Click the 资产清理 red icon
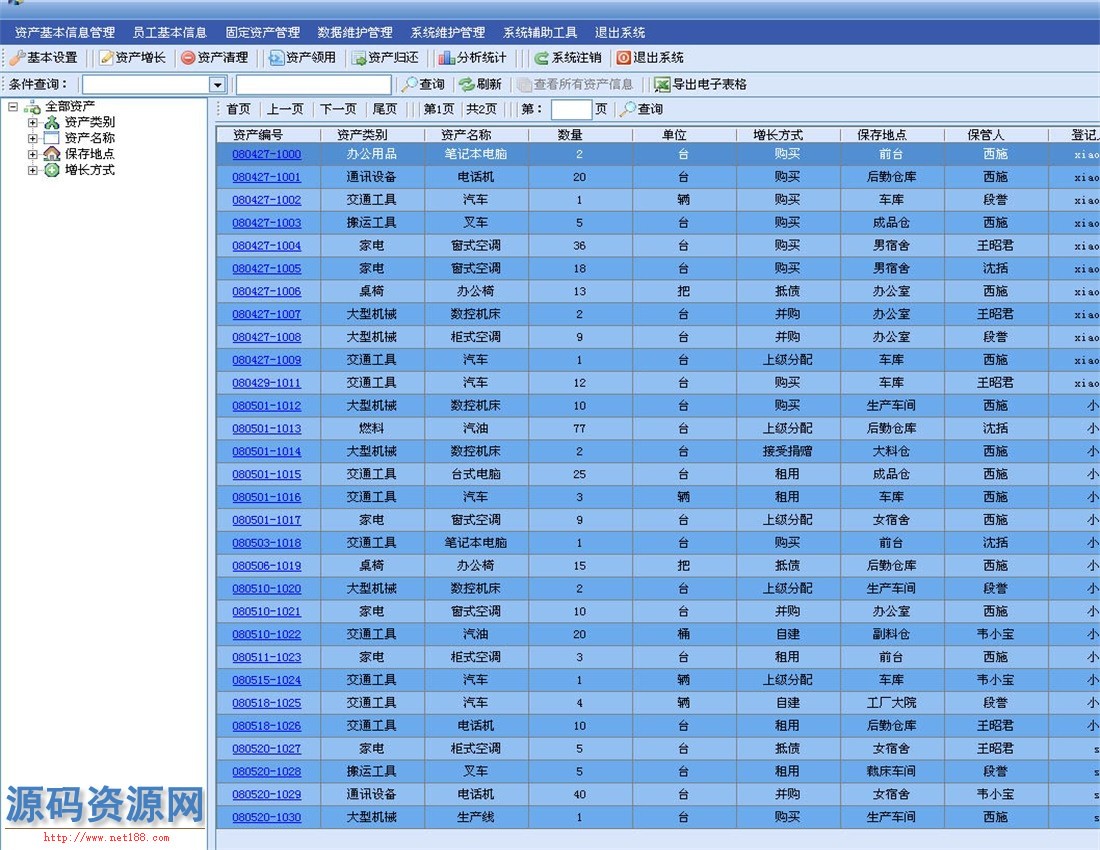The width and height of the screenshot is (1100, 850). point(188,58)
